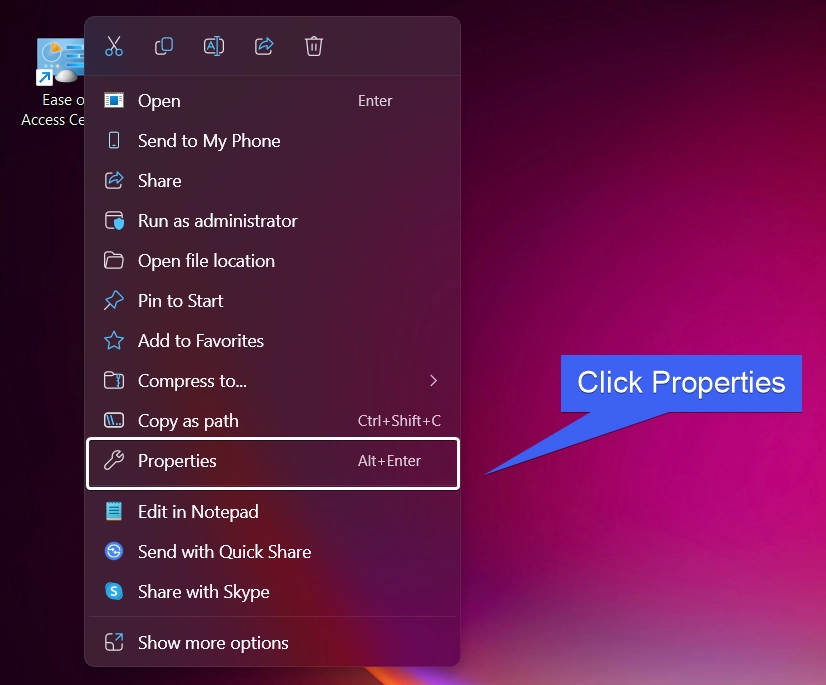Click the Notepad icon beside Edit in Notepad
This screenshot has height=685, width=826.
coord(114,511)
